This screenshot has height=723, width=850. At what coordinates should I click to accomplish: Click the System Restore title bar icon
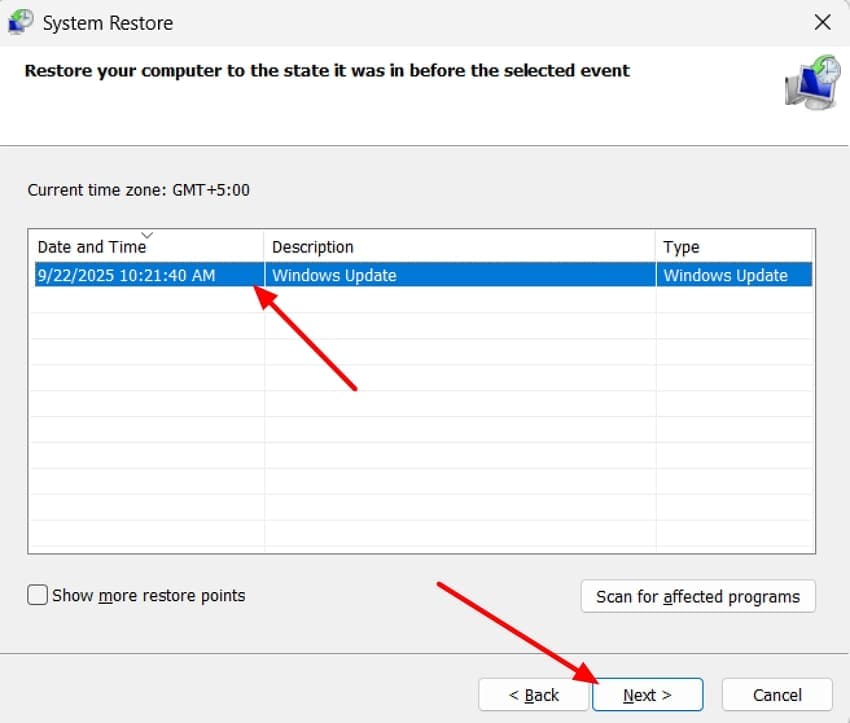pyautogui.click(x=21, y=22)
